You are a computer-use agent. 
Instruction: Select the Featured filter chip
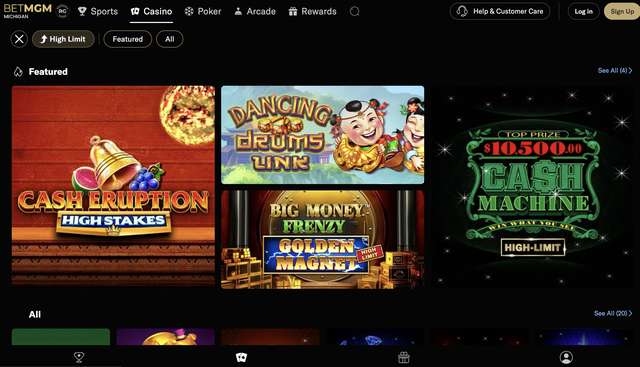pos(128,39)
